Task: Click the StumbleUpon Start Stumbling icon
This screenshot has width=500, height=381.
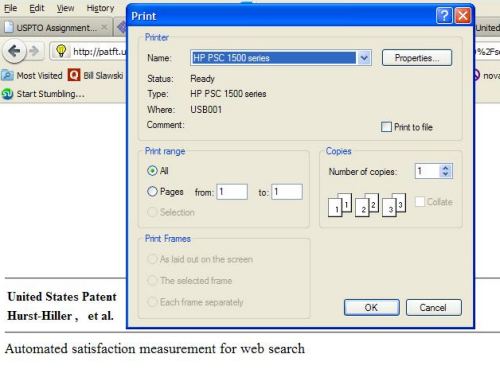Action: point(7,94)
